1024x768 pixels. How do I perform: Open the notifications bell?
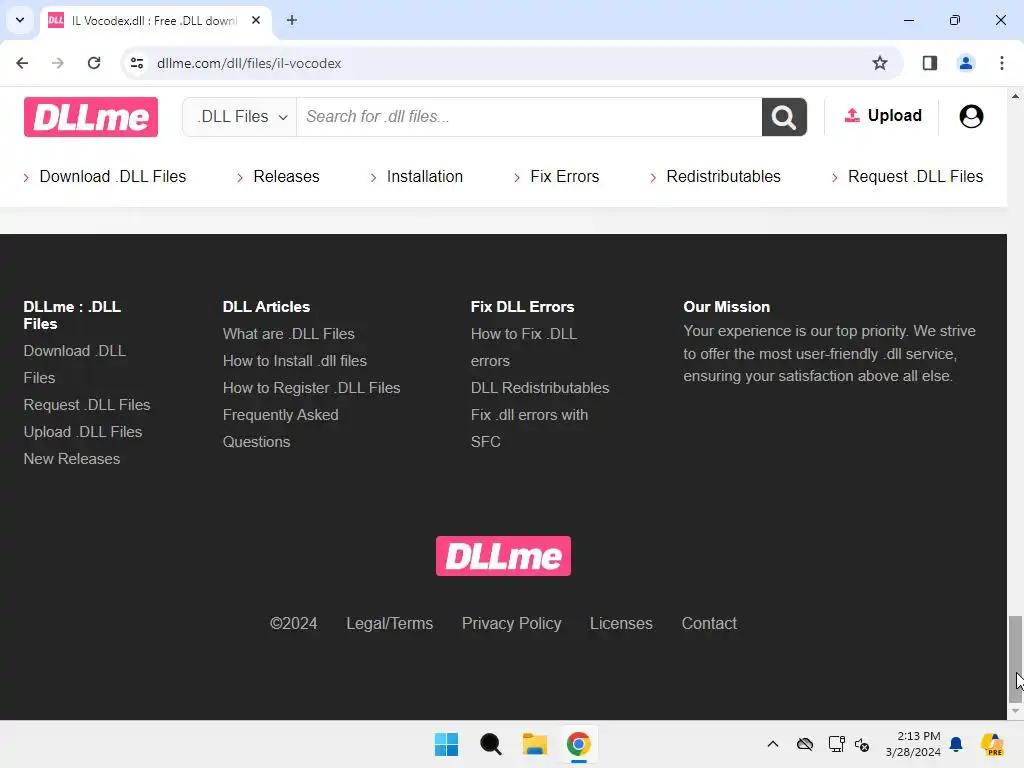coord(956,744)
